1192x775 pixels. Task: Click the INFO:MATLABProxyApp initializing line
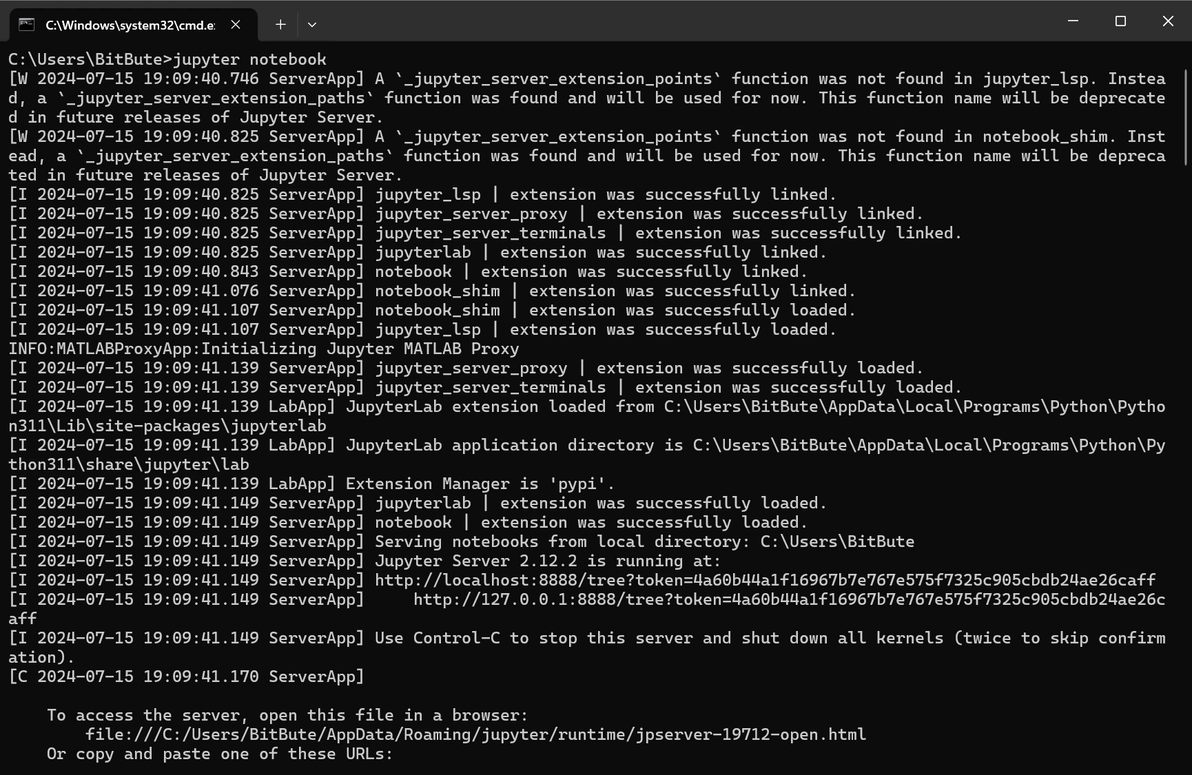pyautogui.click(x=264, y=349)
